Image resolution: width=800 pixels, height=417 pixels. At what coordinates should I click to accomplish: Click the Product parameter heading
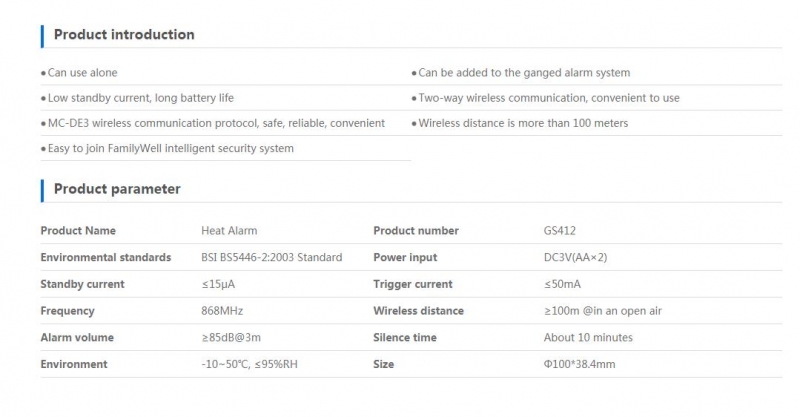[x=117, y=189]
